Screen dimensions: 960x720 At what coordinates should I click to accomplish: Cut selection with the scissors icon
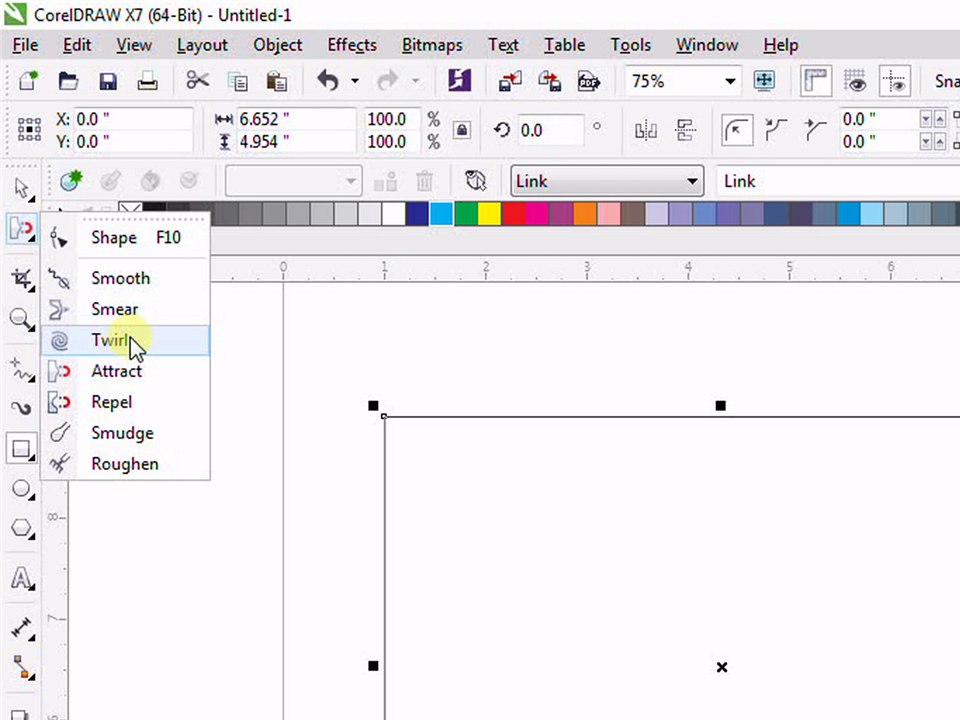click(197, 80)
